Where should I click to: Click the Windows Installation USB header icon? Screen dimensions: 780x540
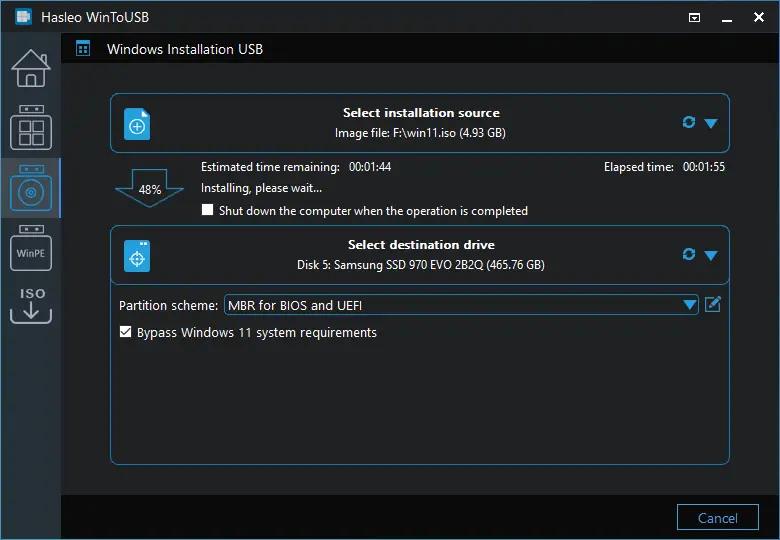click(x=83, y=48)
